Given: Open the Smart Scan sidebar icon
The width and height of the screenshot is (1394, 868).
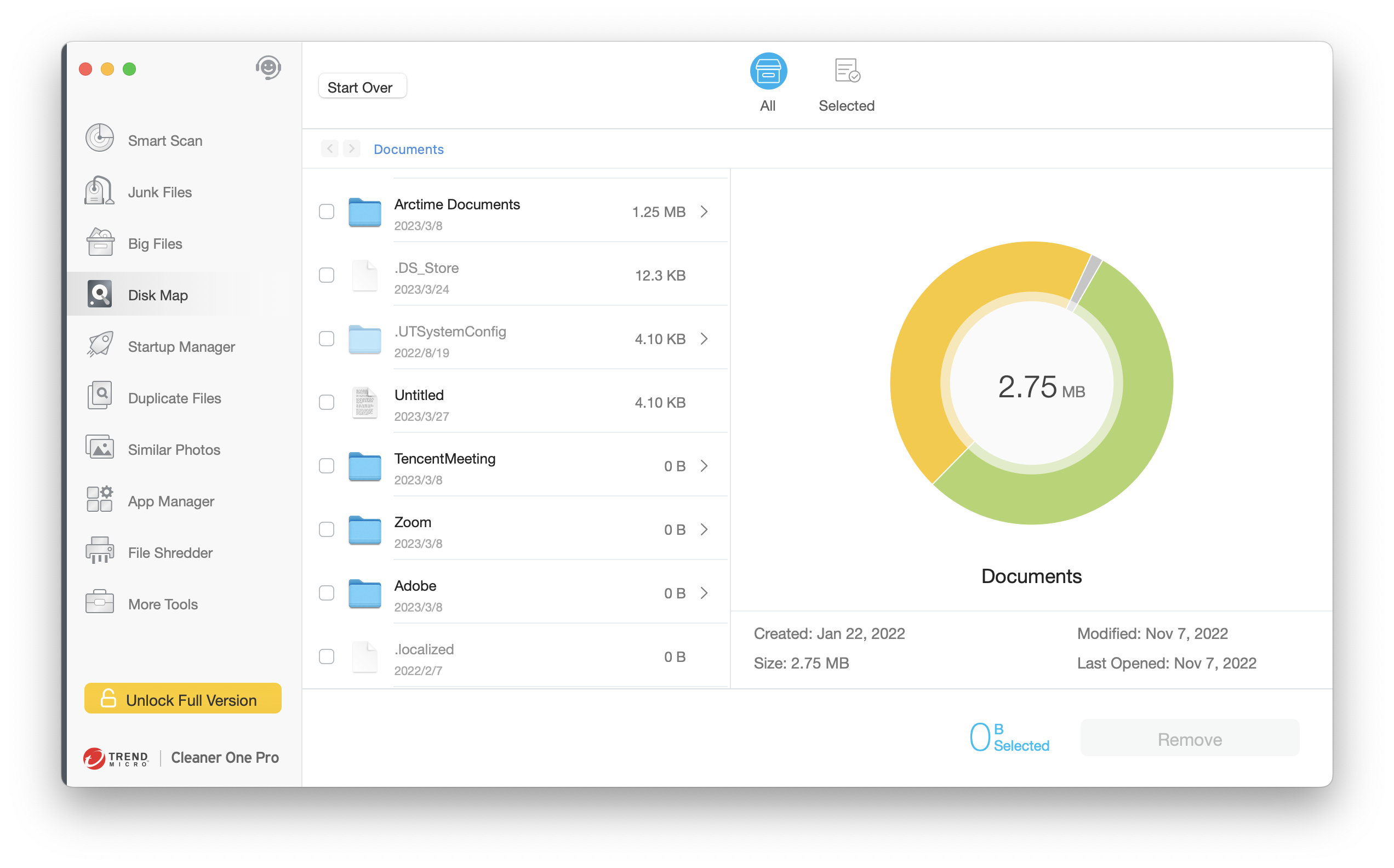Looking at the screenshot, I should 100,138.
